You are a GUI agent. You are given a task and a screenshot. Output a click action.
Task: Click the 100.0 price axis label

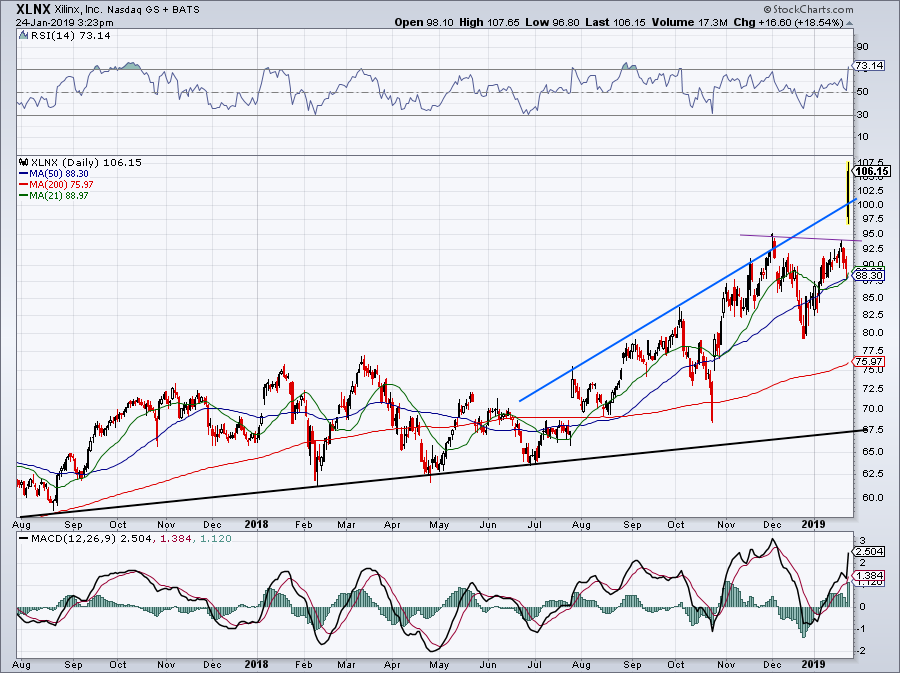click(871, 204)
